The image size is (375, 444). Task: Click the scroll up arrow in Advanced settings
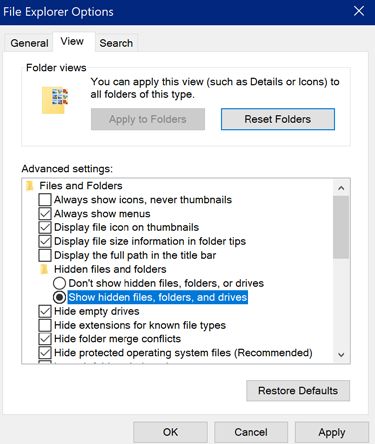click(341, 188)
